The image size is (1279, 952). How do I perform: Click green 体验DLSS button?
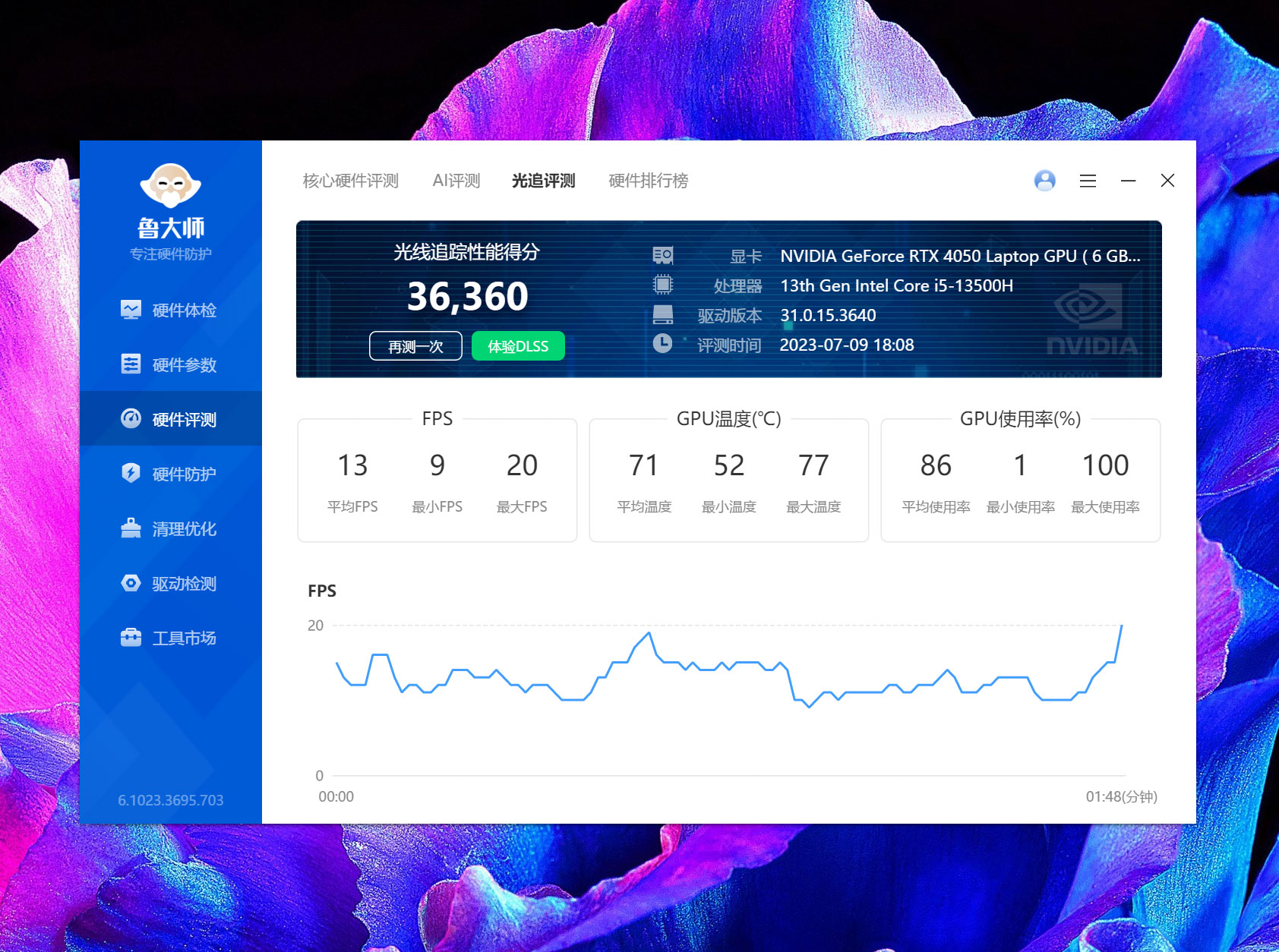pyautogui.click(x=518, y=346)
